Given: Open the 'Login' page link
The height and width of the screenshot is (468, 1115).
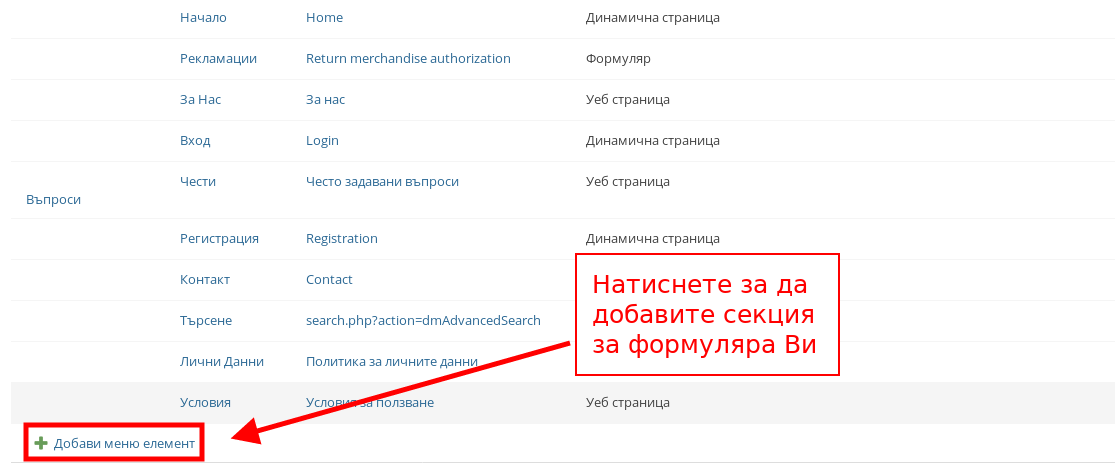Looking at the screenshot, I should tap(322, 141).
